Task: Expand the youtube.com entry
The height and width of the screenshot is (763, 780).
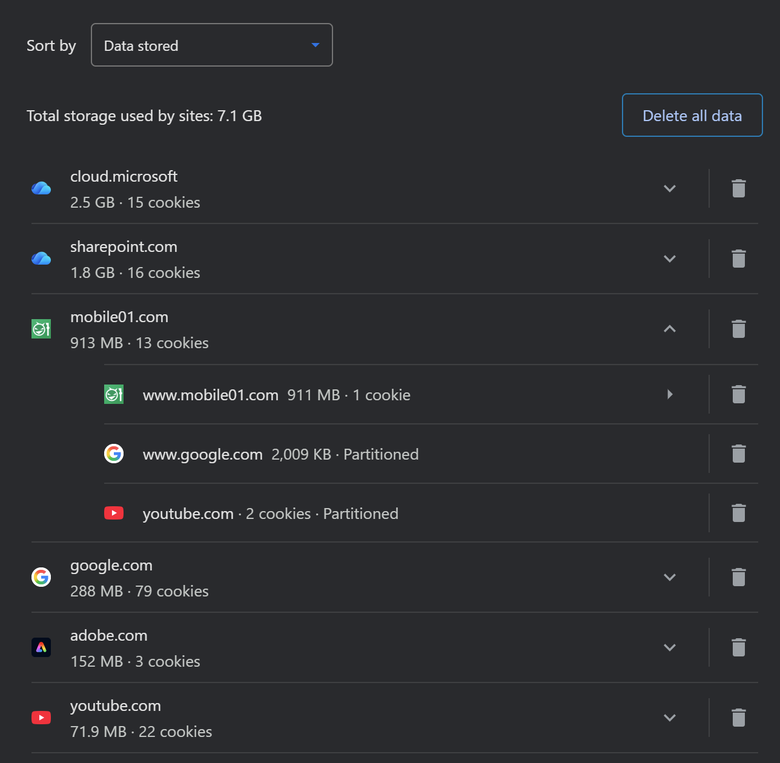Action: 670,717
